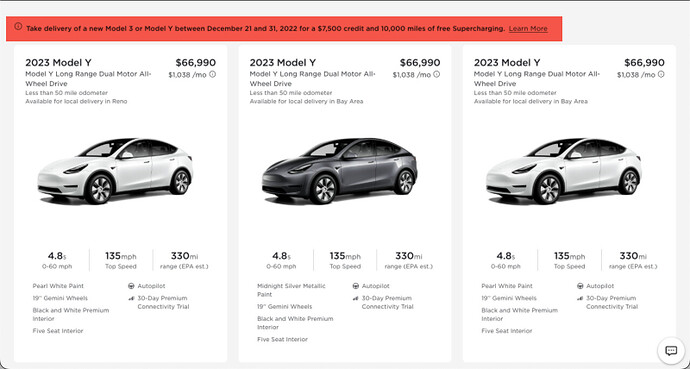Click payment info icon on silver Model Y
This screenshot has width=690, height=369.
click(437, 74)
